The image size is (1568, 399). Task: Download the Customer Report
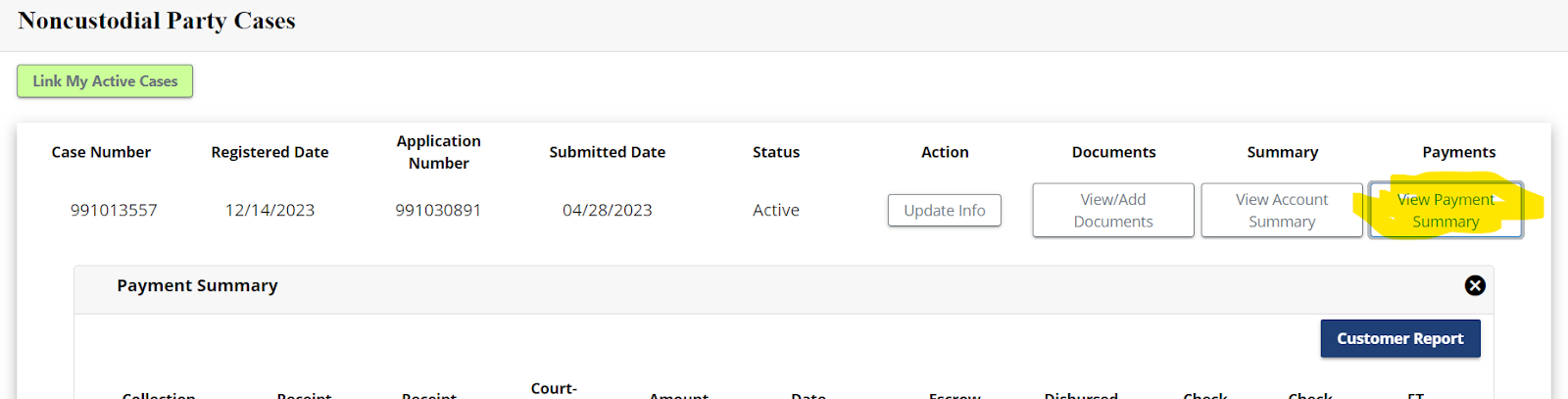pyautogui.click(x=1399, y=339)
